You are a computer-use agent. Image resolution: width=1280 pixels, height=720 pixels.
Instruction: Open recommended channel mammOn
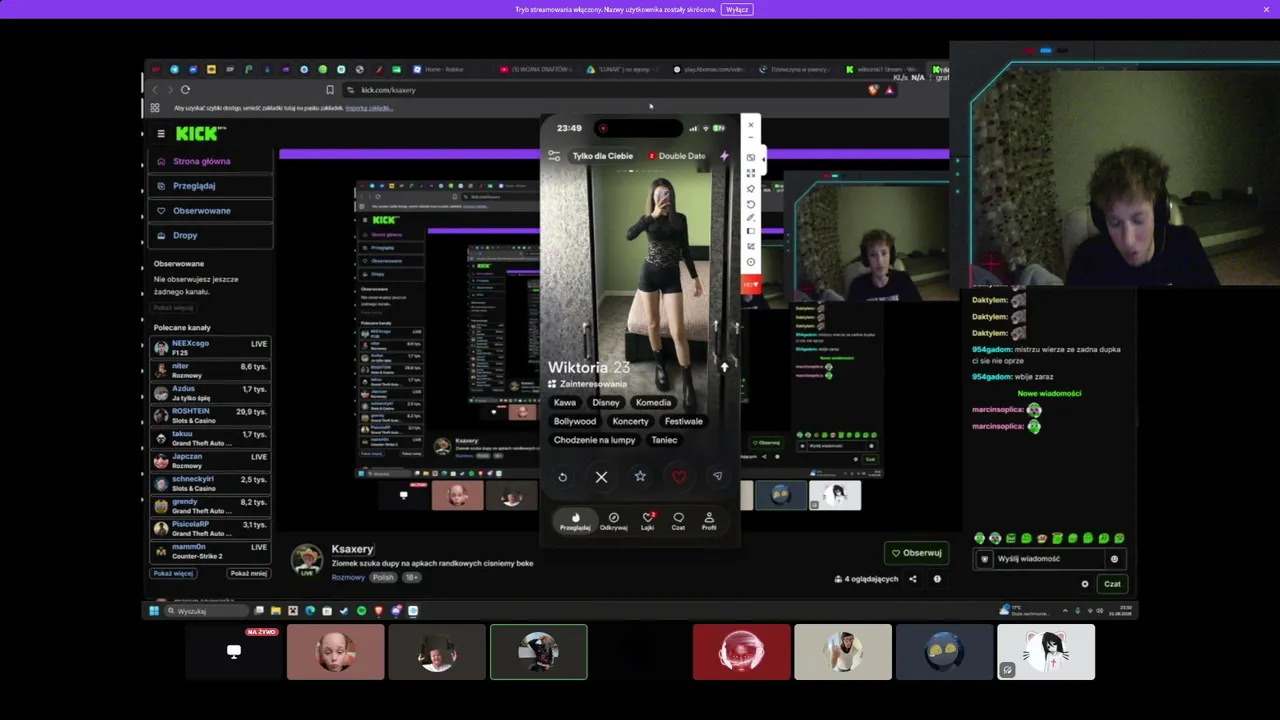coord(210,551)
